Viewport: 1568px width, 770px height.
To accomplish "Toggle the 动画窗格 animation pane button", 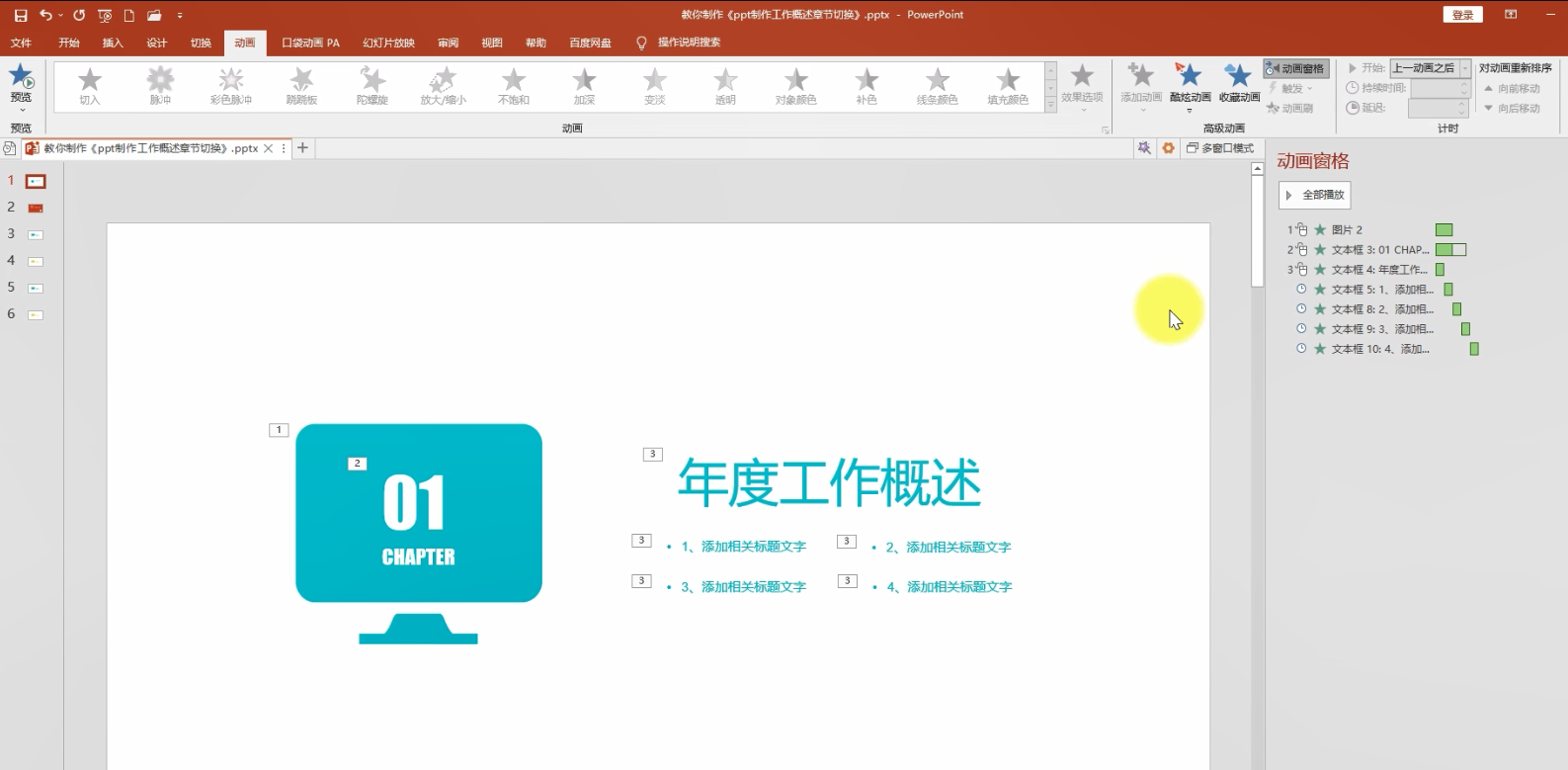I will click(1295, 68).
